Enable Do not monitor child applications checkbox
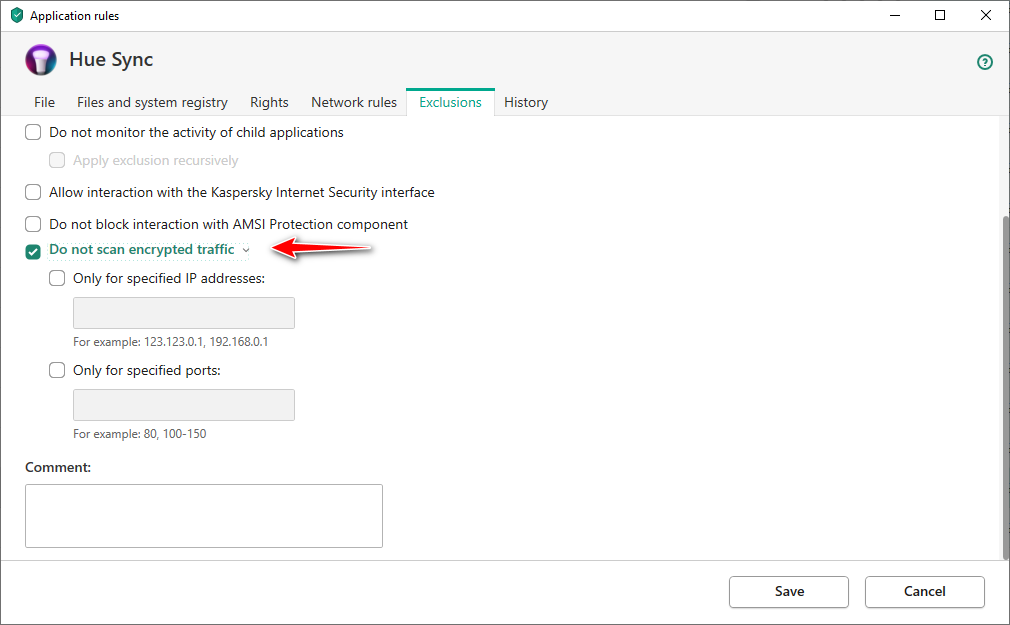 click(33, 132)
